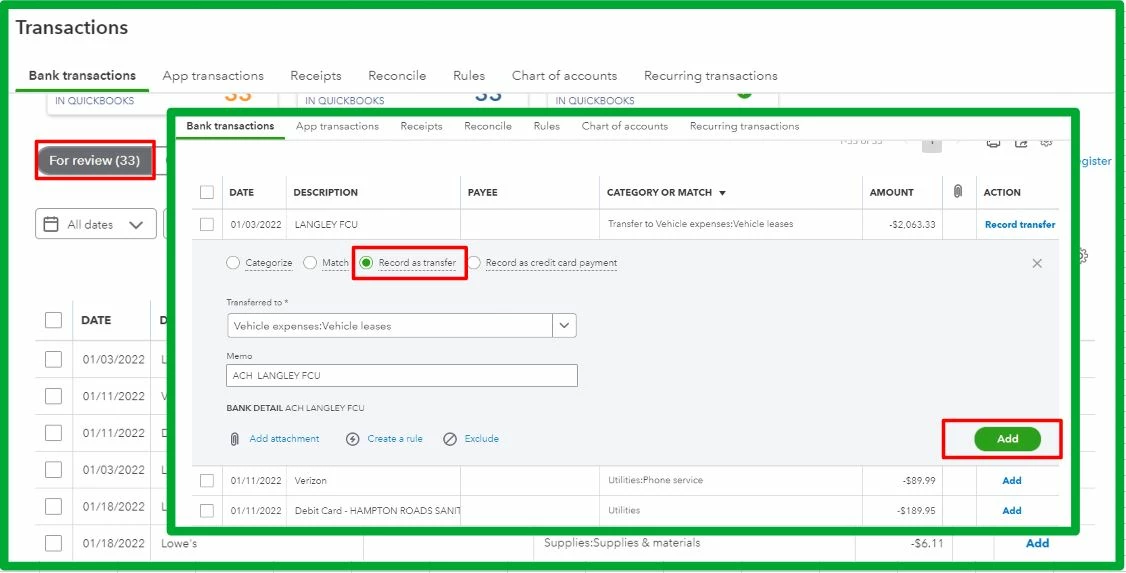Tick the select-all checkbox beside outer DATE header
Screen dimensions: 1126x573
pos(53,320)
